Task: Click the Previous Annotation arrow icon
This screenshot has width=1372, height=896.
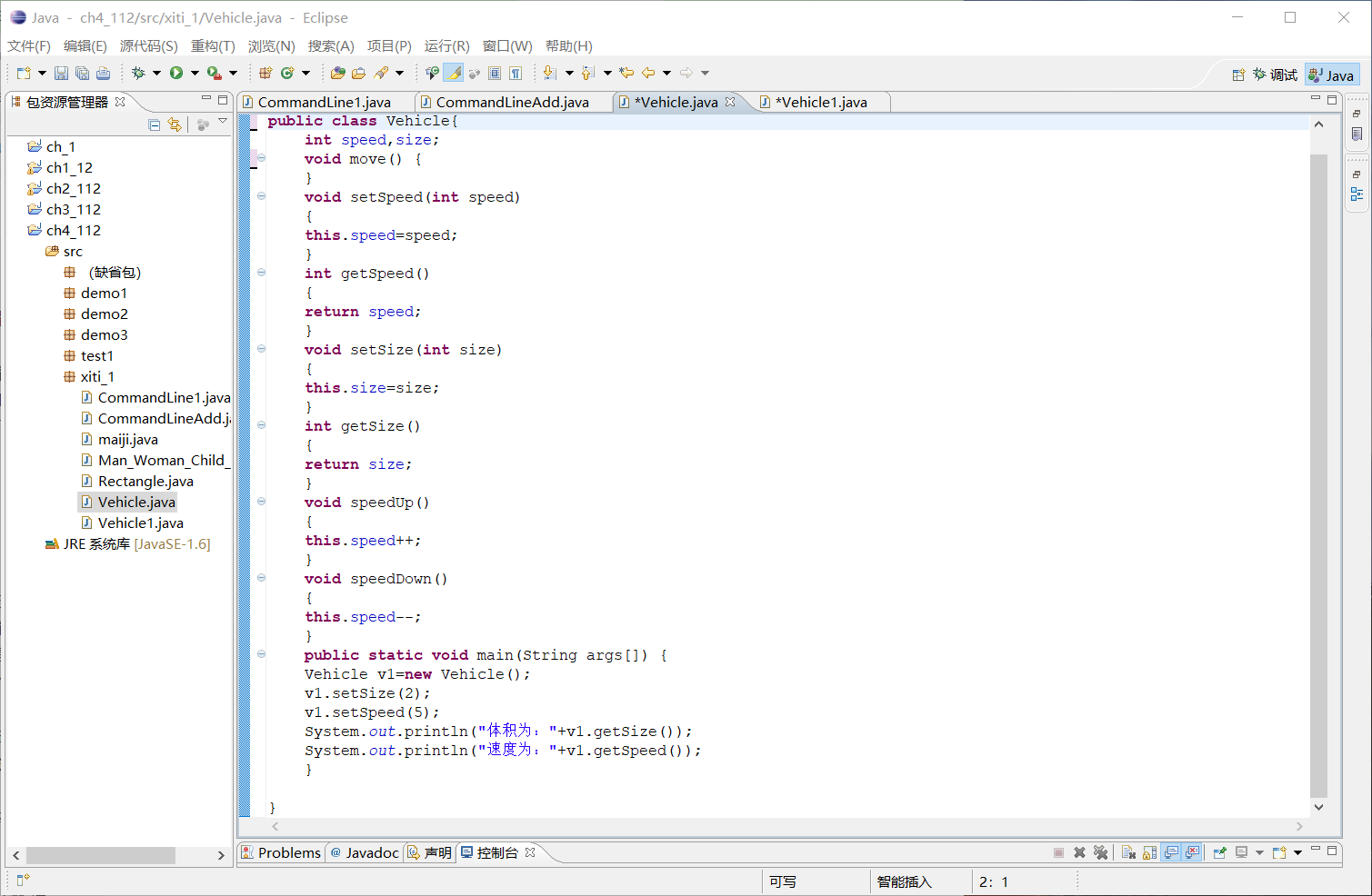Action: click(x=587, y=73)
